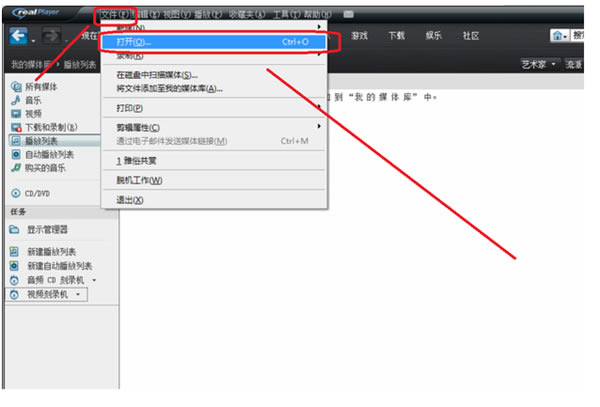The width and height of the screenshot is (600, 407).
Task: Click the small icon after the 帮助 menu
Action: pyautogui.click(x=348, y=15)
